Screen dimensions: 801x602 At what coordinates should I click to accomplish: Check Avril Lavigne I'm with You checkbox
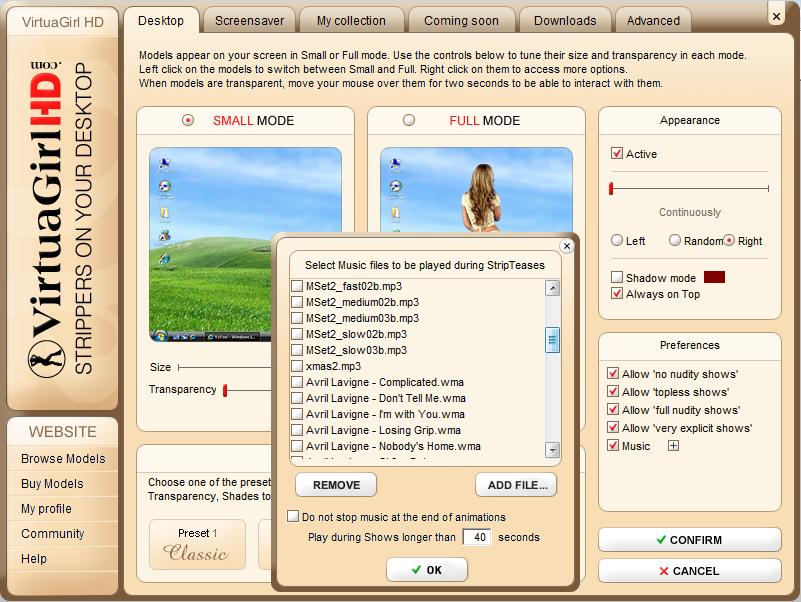[297, 414]
